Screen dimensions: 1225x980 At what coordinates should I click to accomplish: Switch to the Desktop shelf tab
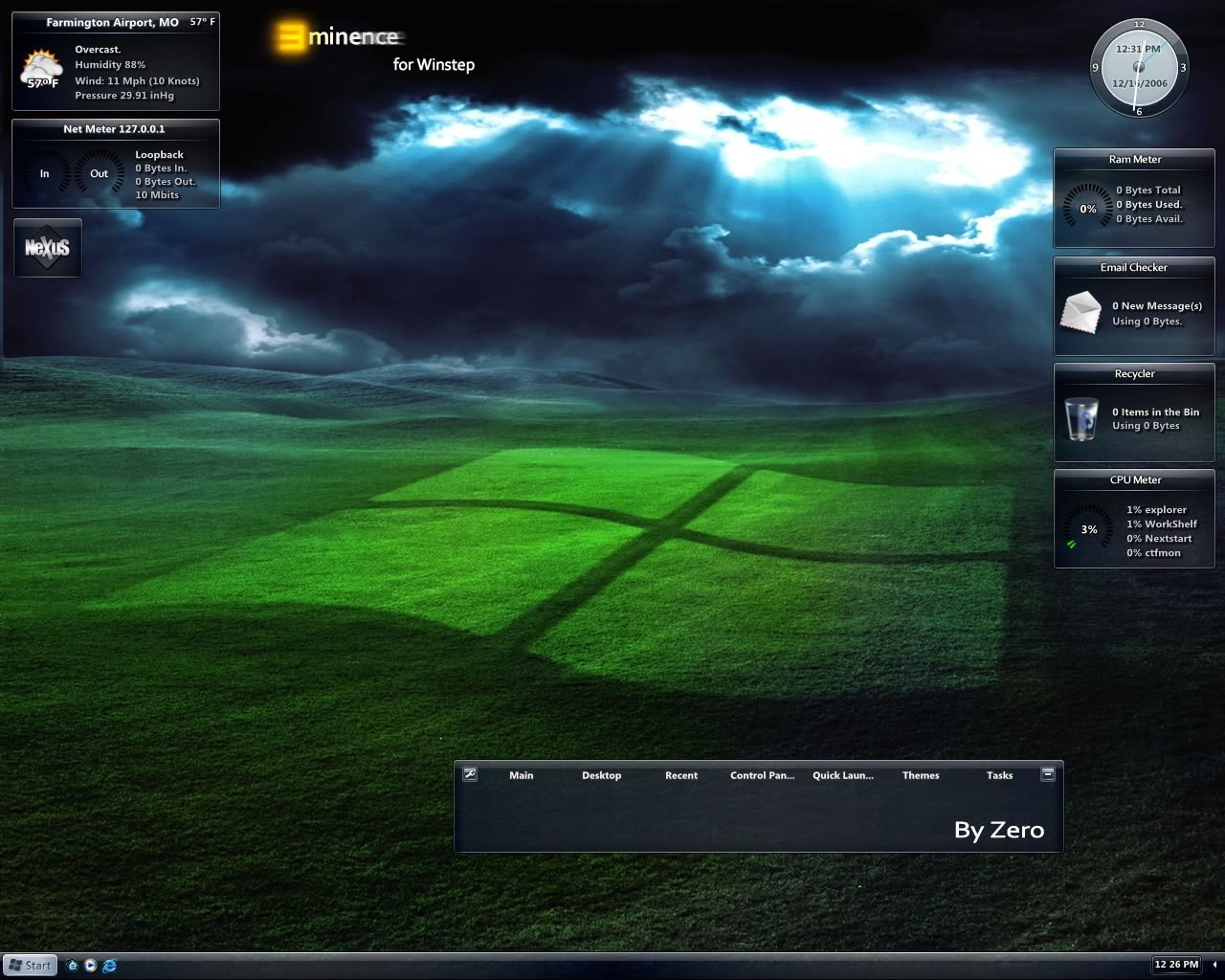[x=601, y=775]
